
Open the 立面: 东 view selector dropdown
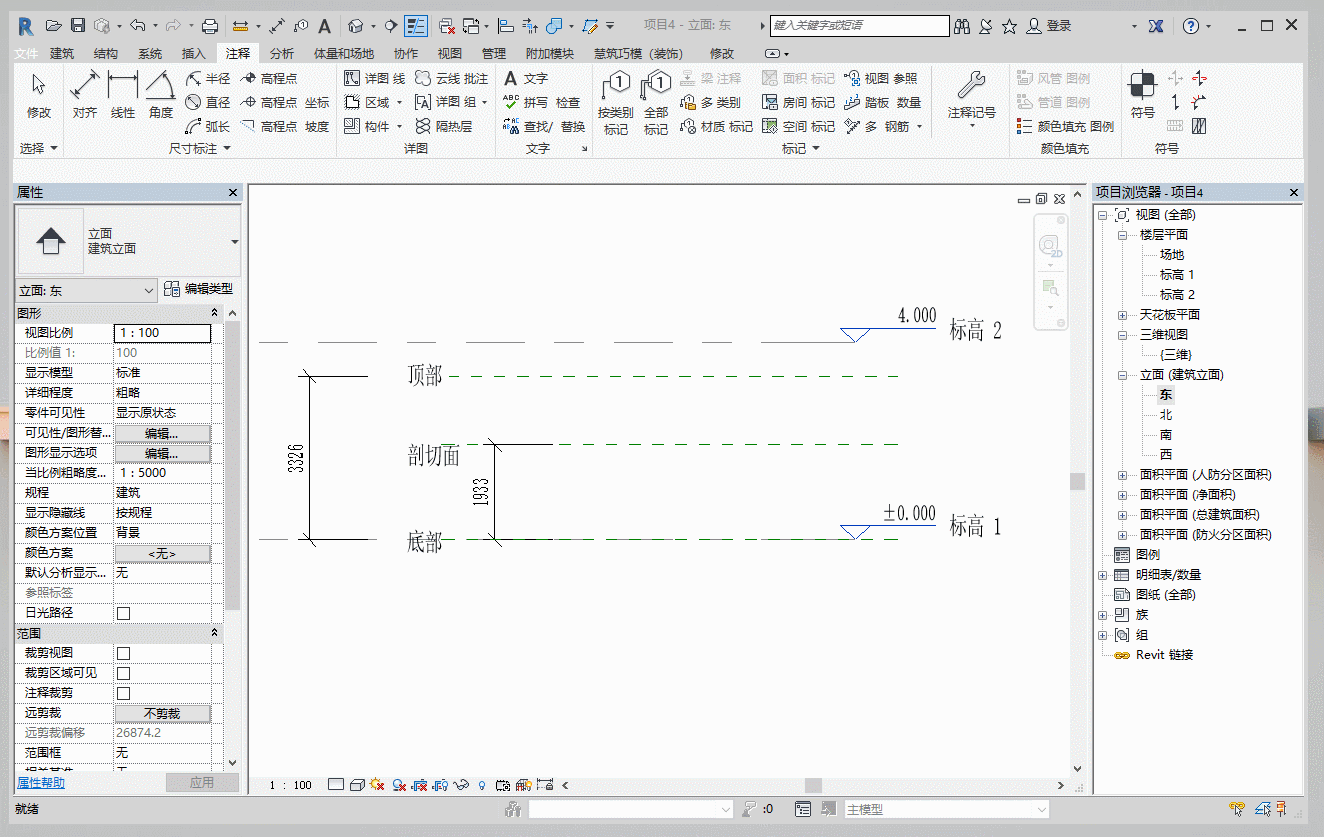[87, 291]
